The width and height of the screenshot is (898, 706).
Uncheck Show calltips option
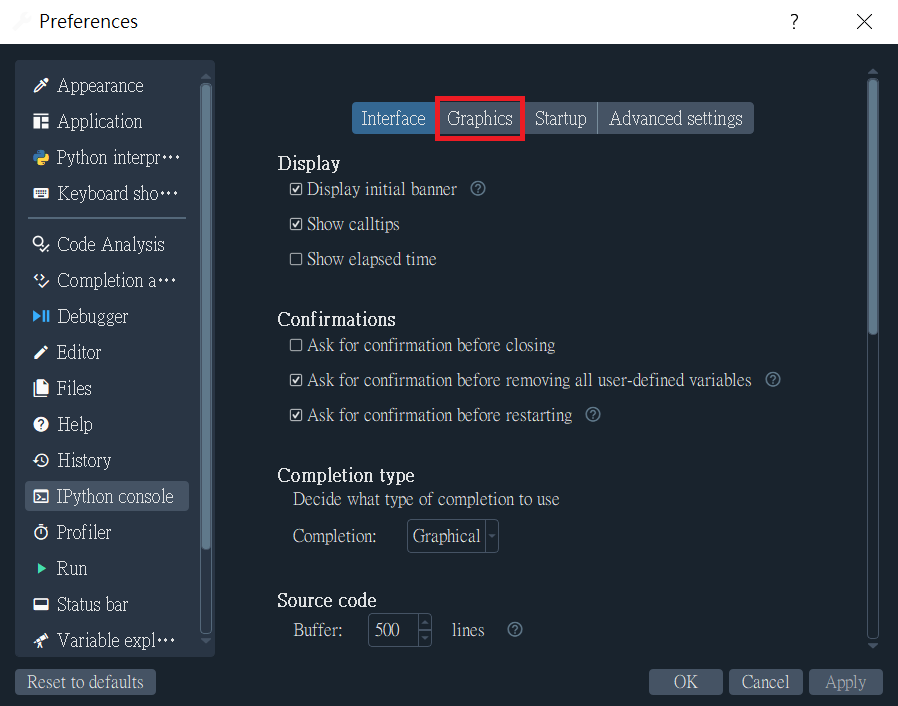point(296,224)
